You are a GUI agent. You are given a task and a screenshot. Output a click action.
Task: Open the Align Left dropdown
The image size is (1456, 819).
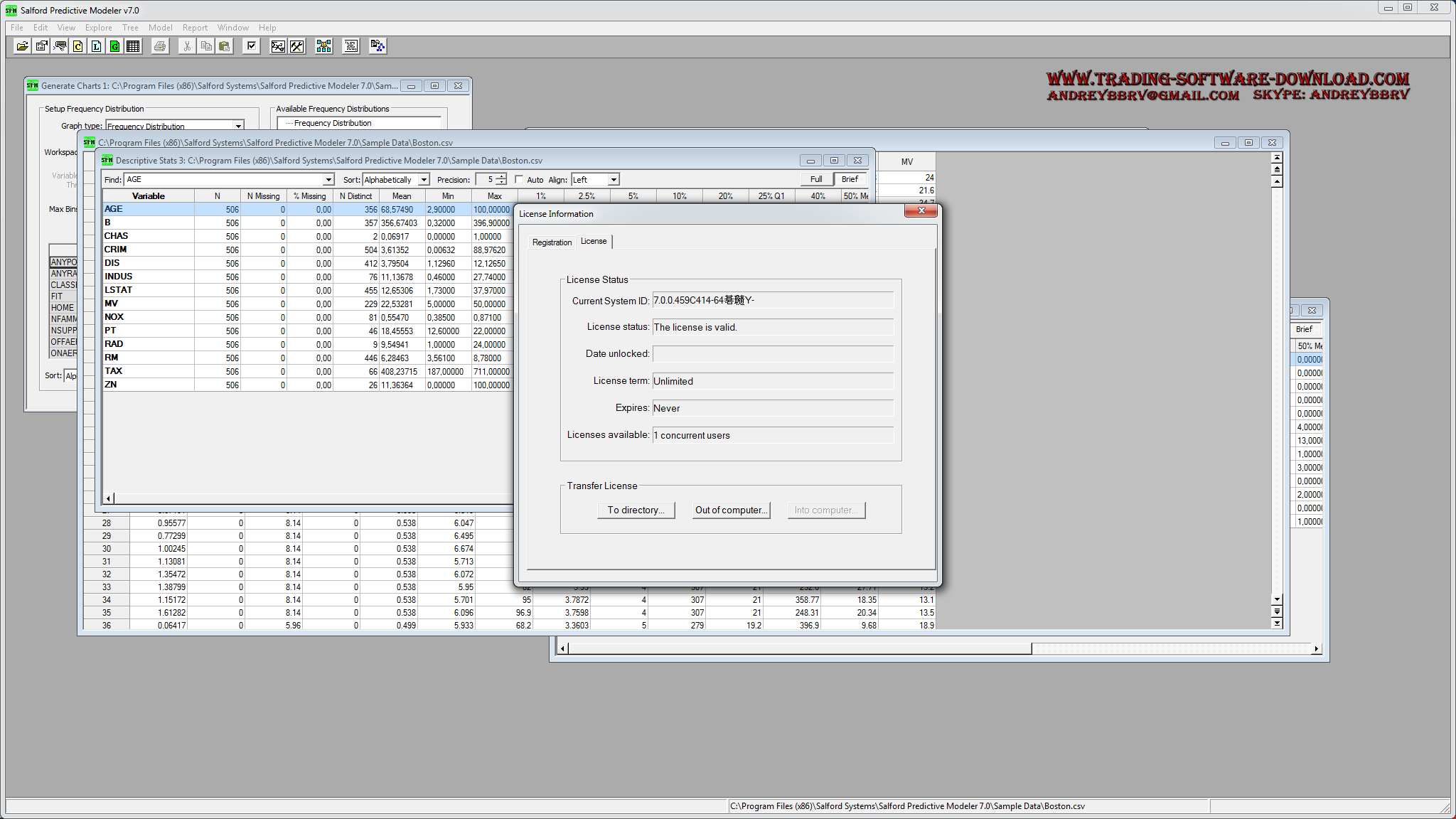(x=614, y=180)
